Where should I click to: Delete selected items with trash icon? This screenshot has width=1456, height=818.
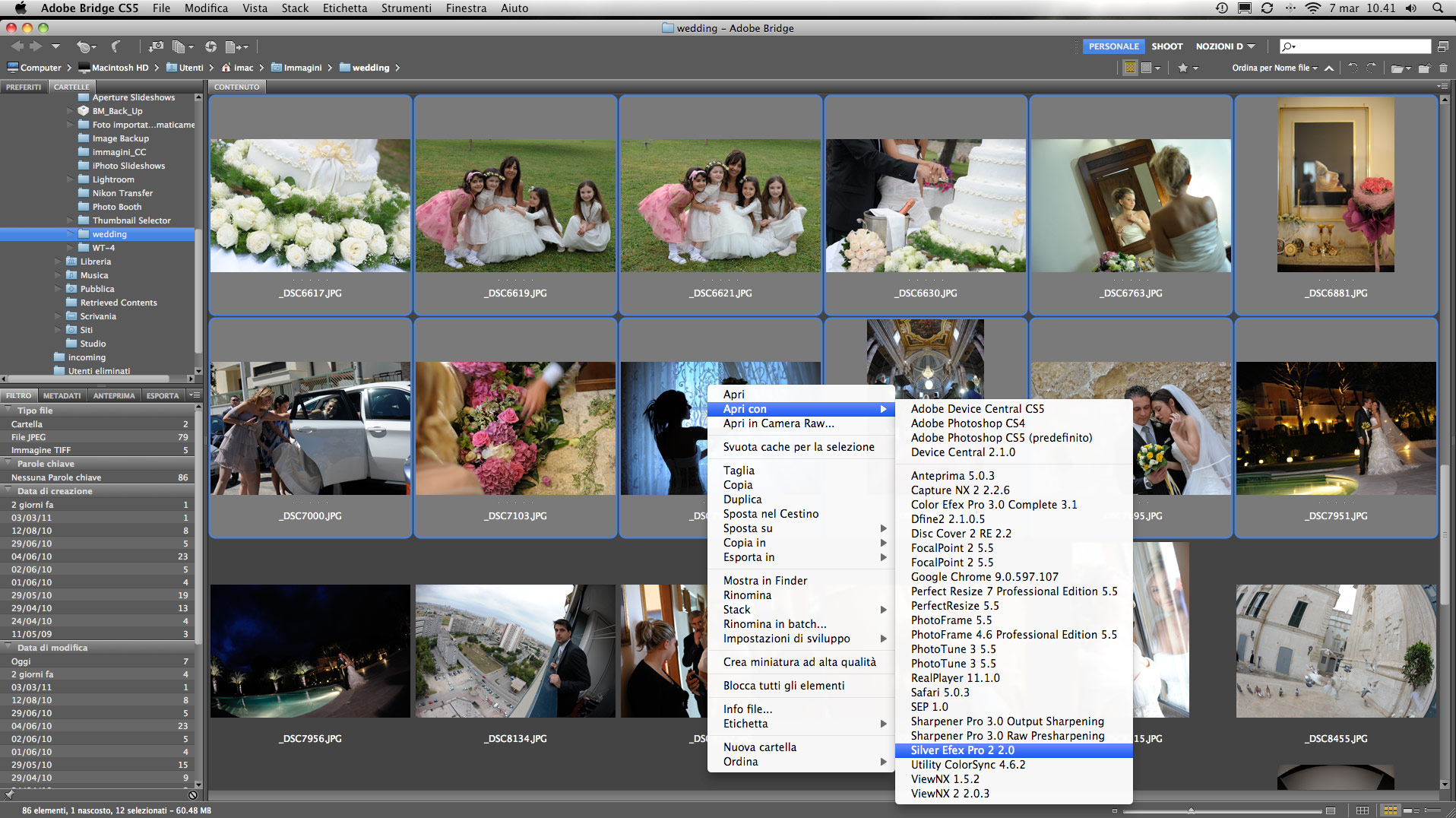pyautogui.click(x=1443, y=68)
